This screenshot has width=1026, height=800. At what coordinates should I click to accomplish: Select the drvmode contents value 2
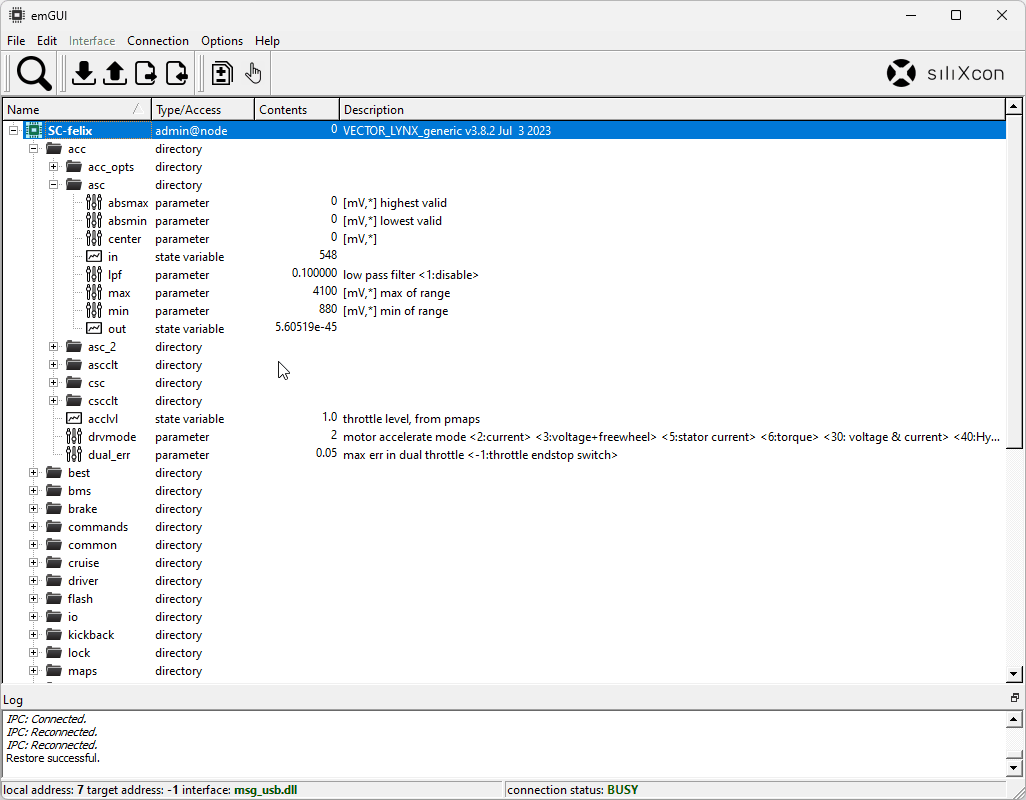tap(334, 435)
